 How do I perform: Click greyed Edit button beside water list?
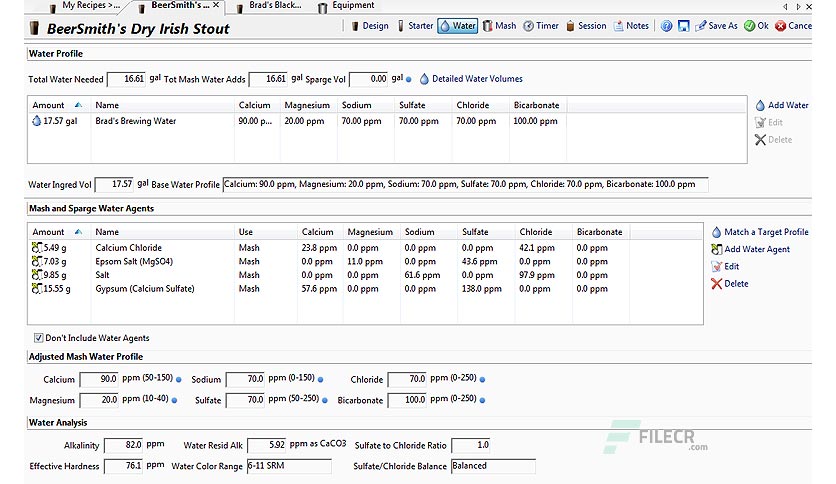[769, 123]
